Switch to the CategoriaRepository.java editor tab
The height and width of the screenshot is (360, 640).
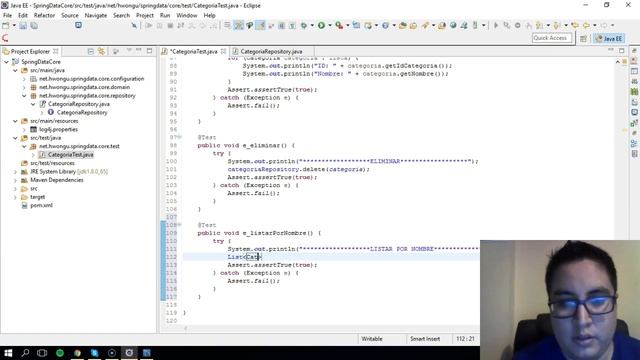tap(271, 51)
